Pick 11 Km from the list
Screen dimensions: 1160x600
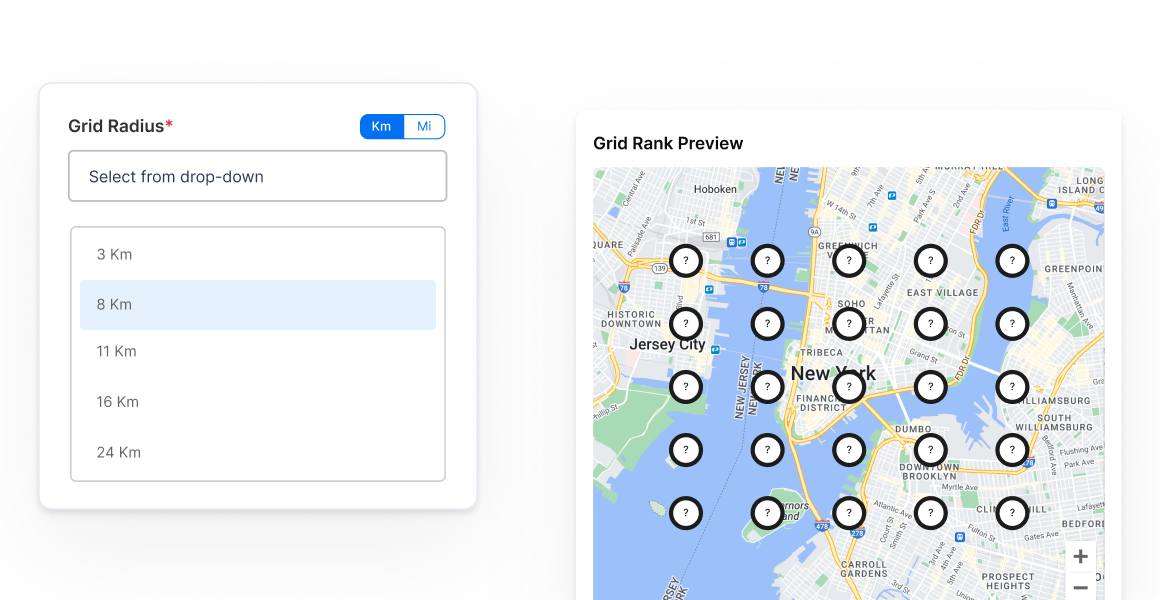(x=257, y=351)
